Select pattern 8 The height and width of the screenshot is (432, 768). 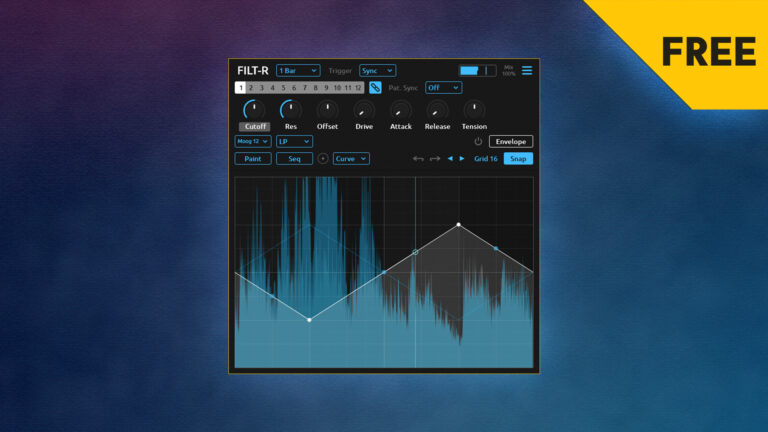click(315, 88)
